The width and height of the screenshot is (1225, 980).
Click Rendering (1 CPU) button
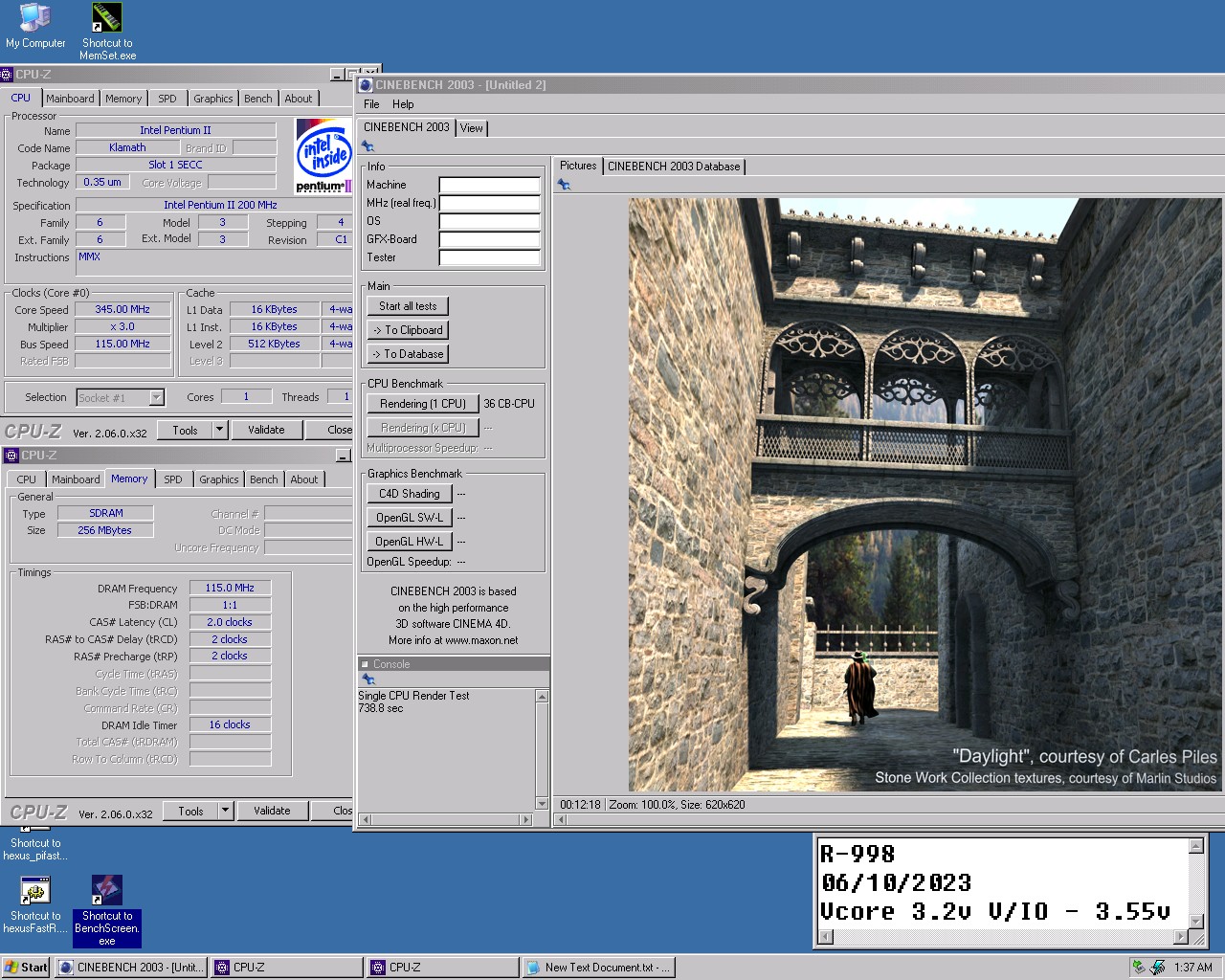(422, 404)
